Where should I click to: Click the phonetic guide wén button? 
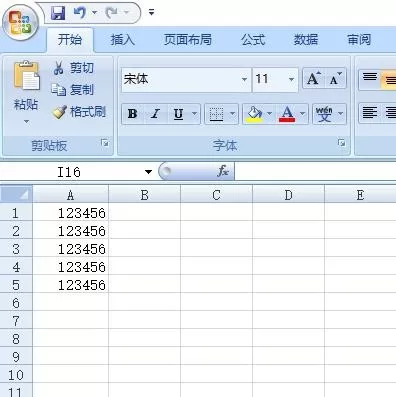pos(324,114)
